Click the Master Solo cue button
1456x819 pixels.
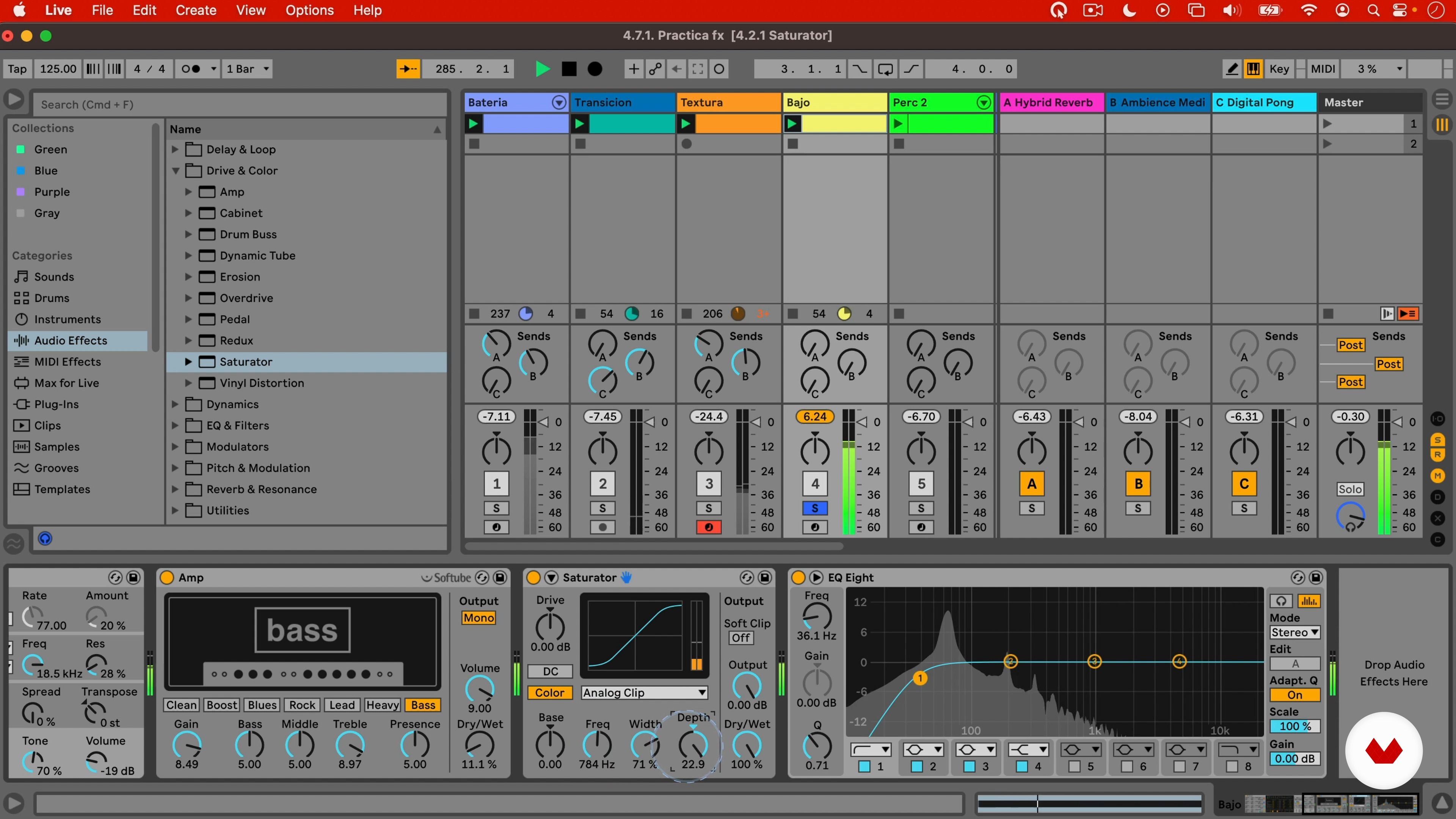pos(1350,490)
